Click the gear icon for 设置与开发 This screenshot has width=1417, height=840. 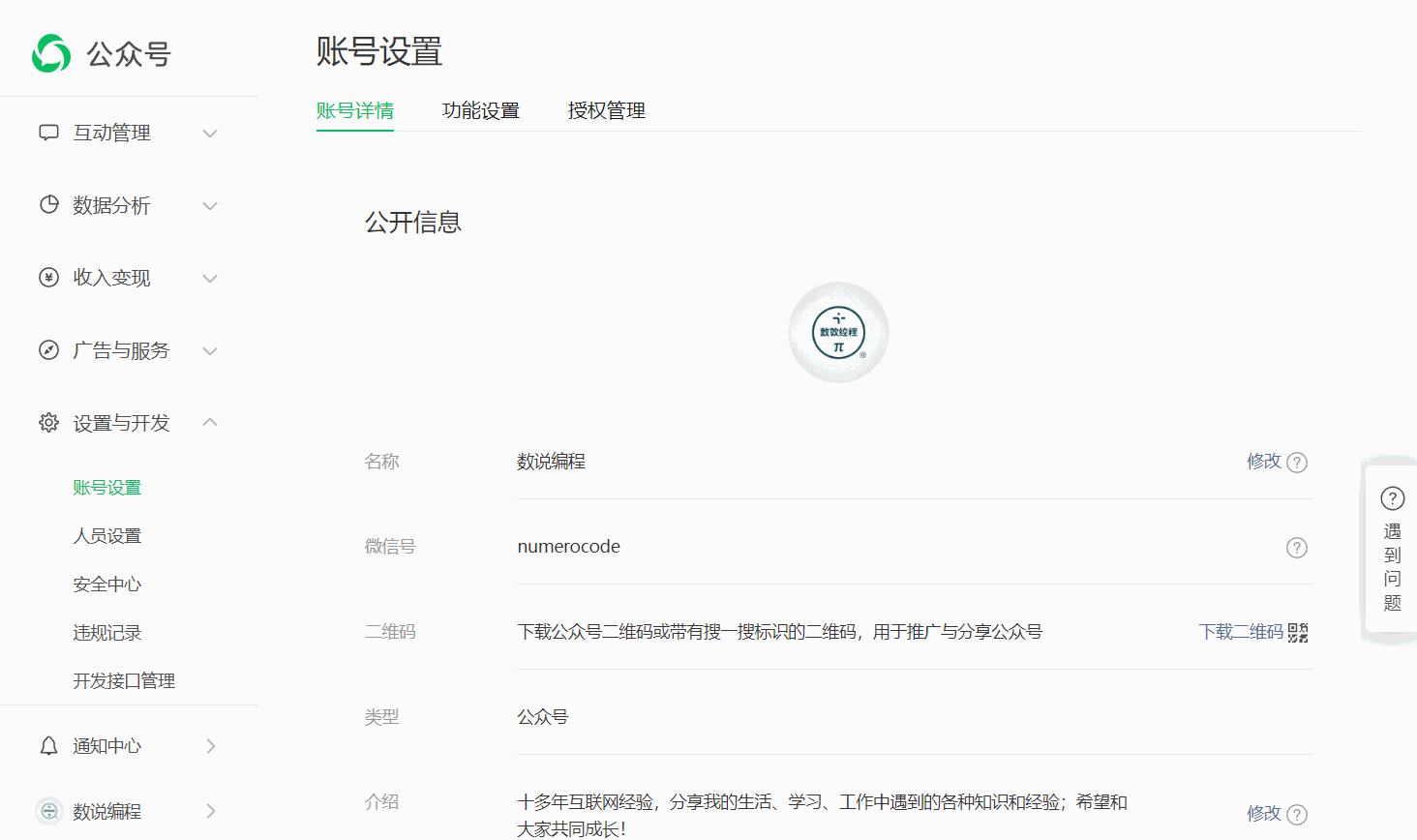[x=48, y=423]
